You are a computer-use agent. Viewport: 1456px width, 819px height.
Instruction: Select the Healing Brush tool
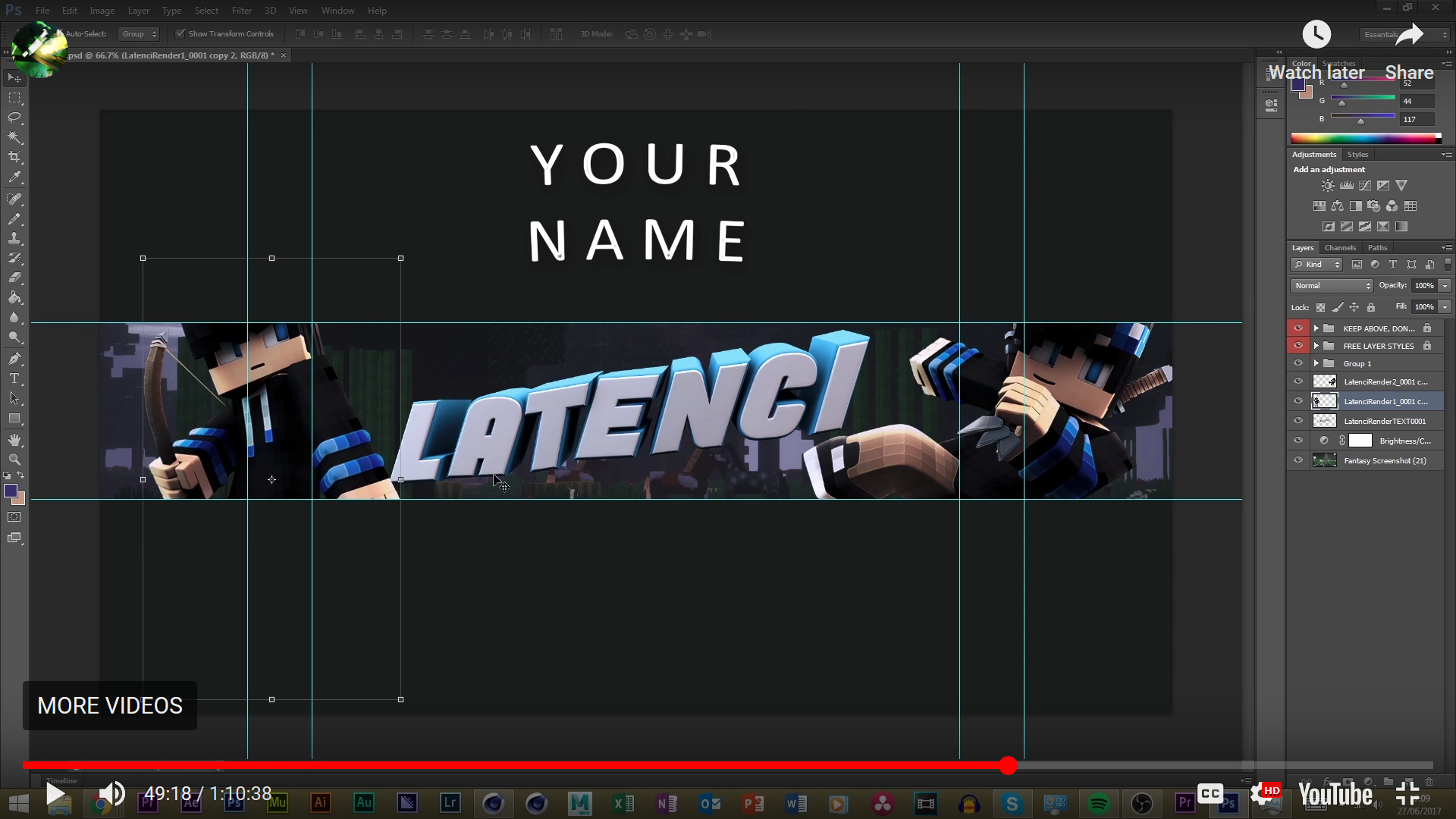click(x=14, y=199)
